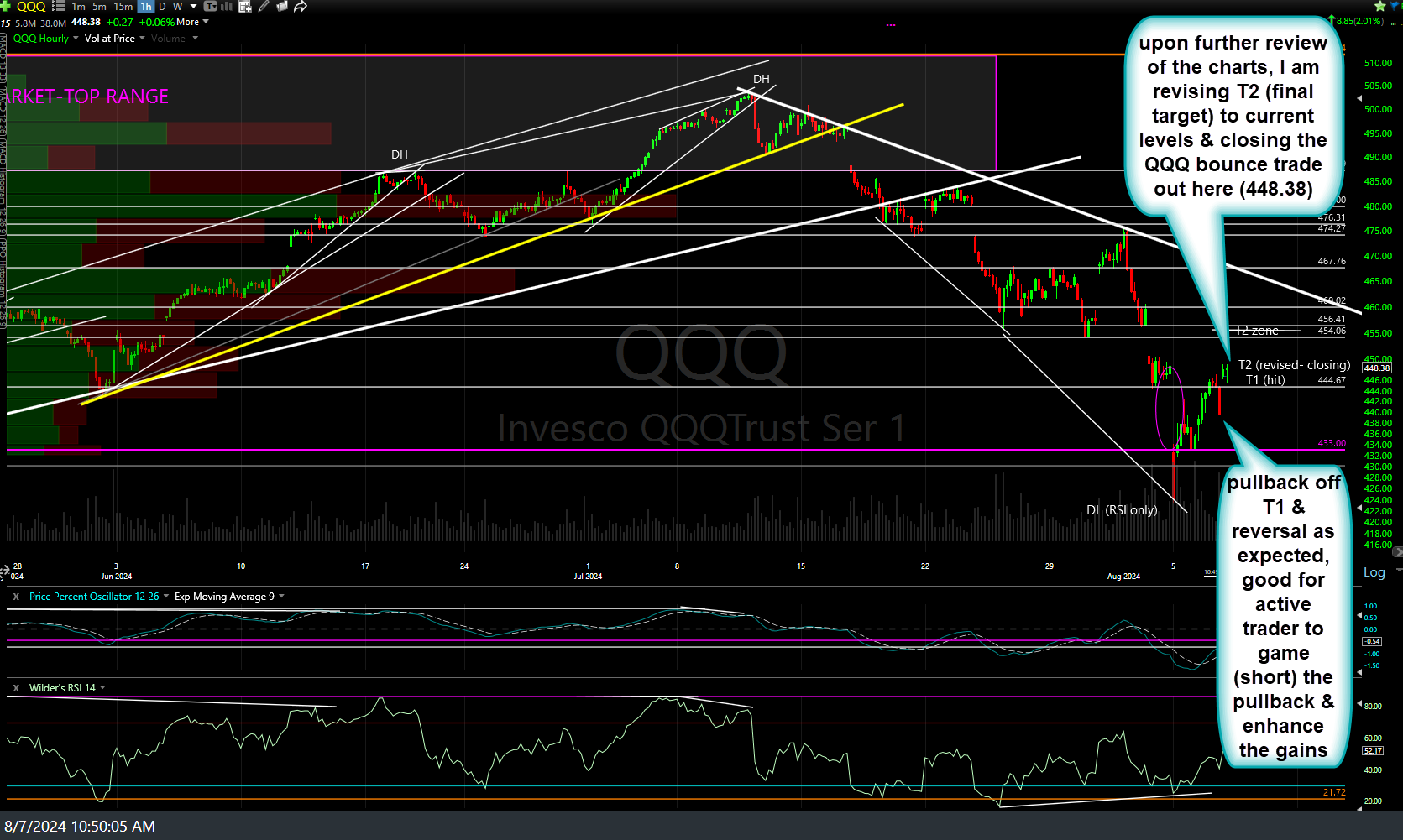
Task: Click the 52.17 RSI value tag
Action: pos(1372,750)
